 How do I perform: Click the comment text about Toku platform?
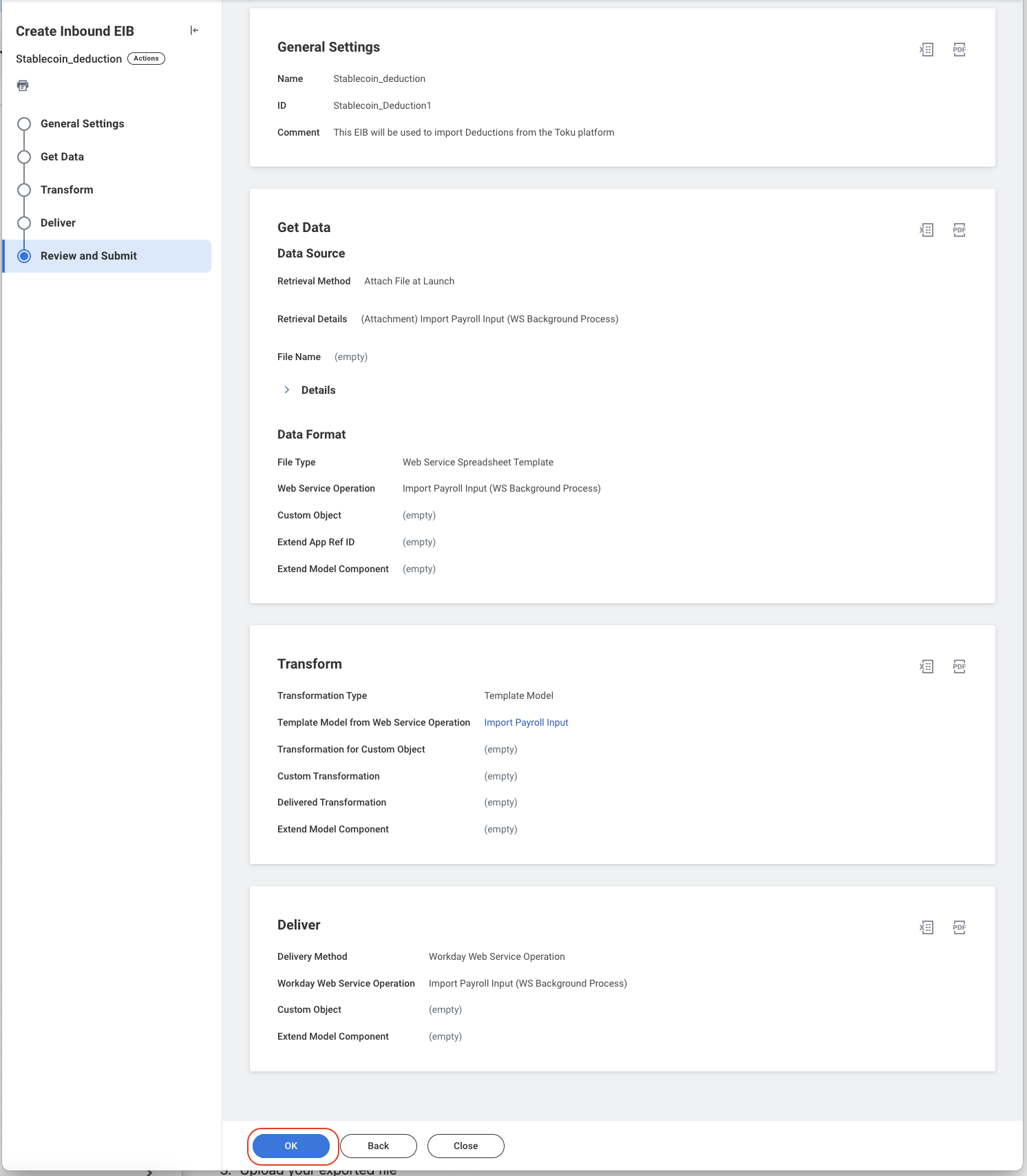[474, 132]
